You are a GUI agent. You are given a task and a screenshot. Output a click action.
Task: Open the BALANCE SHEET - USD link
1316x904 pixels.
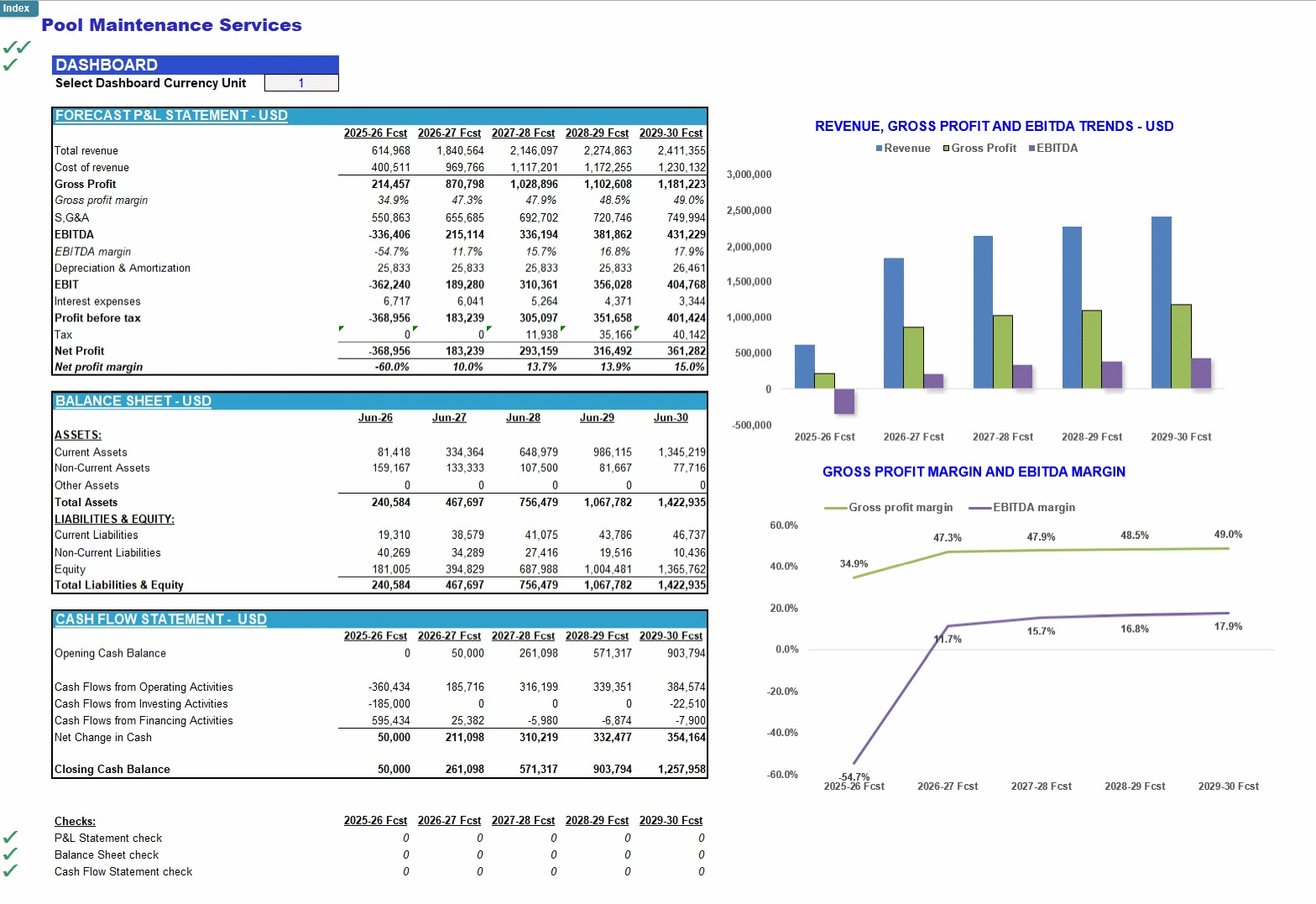[133, 401]
